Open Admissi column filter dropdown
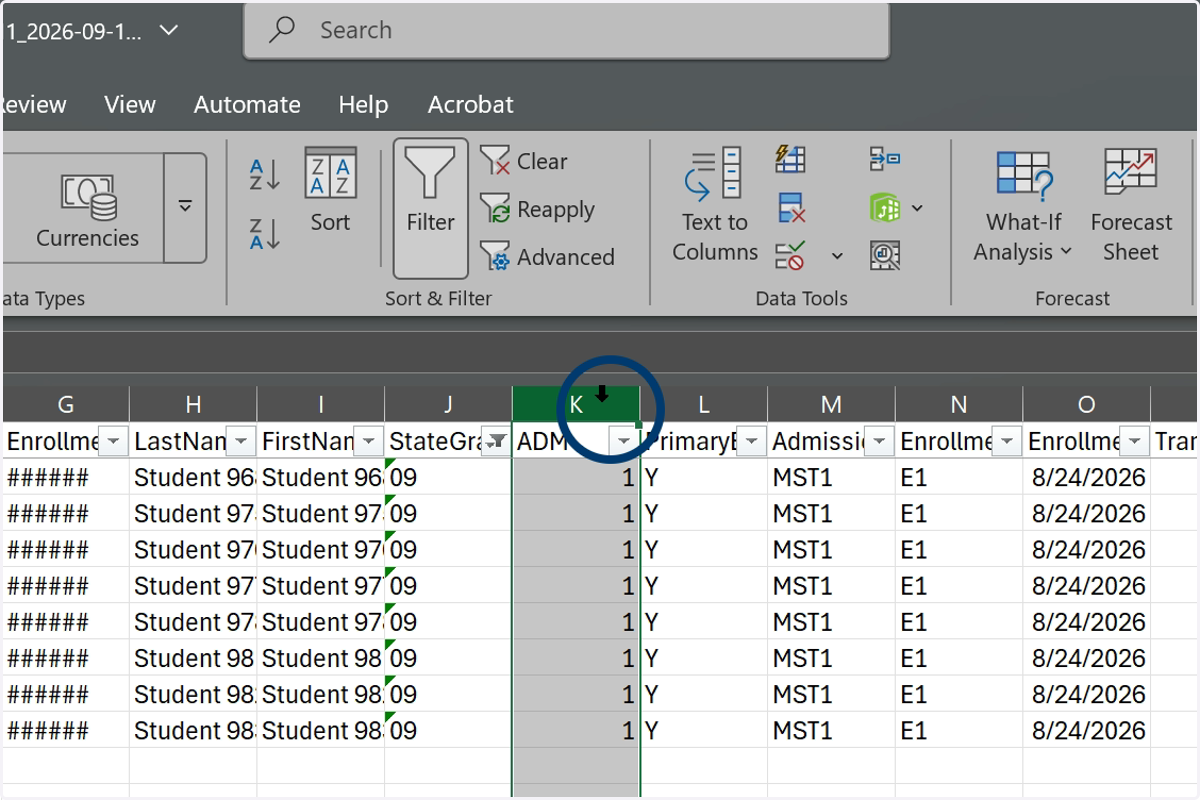Image resolution: width=1200 pixels, height=800 pixels. 880,441
